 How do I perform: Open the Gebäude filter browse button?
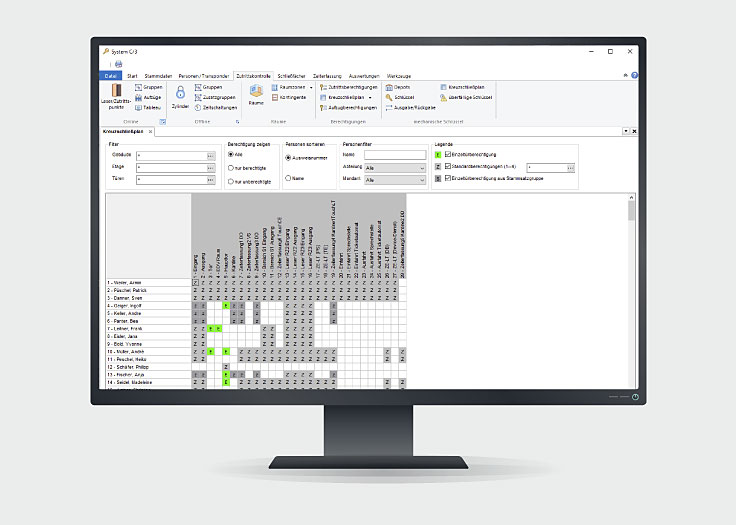(x=211, y=156)
